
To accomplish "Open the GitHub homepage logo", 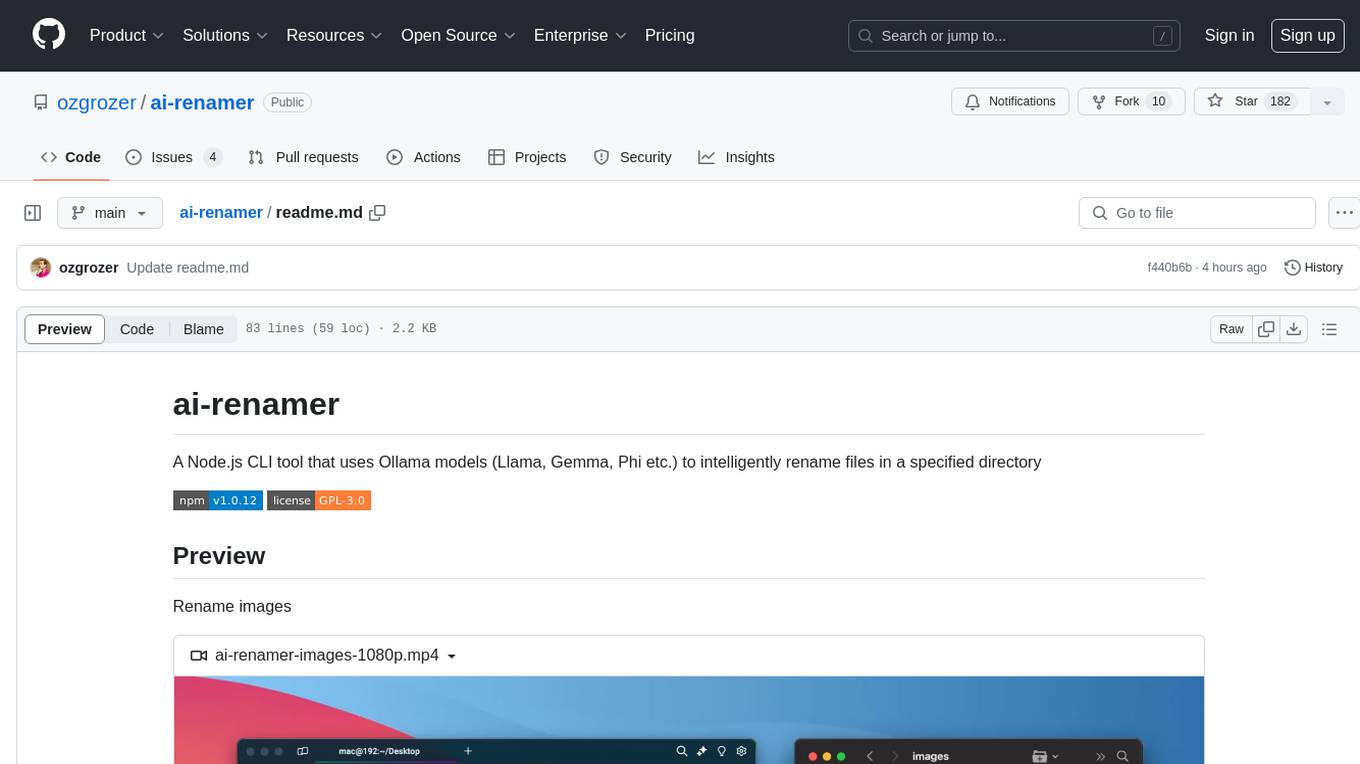I will point(49,35).
